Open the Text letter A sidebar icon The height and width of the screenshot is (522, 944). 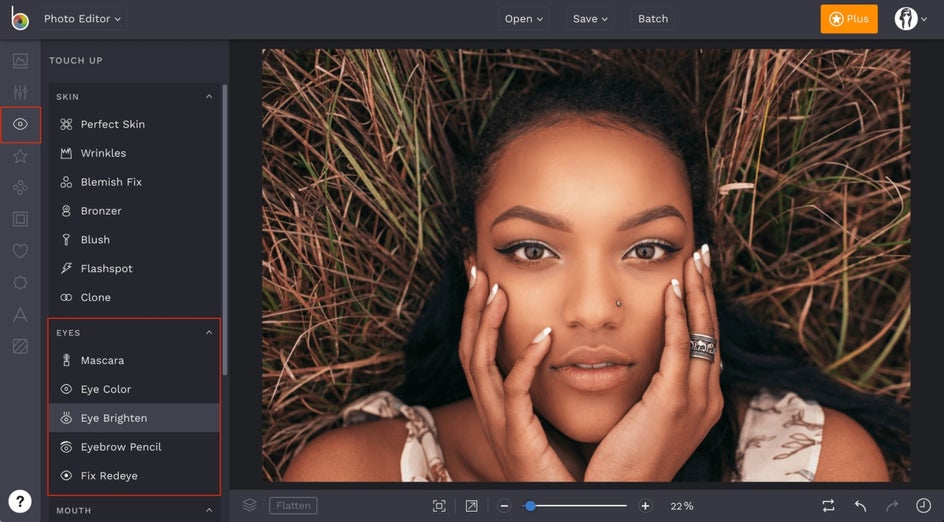pos(20,314)
